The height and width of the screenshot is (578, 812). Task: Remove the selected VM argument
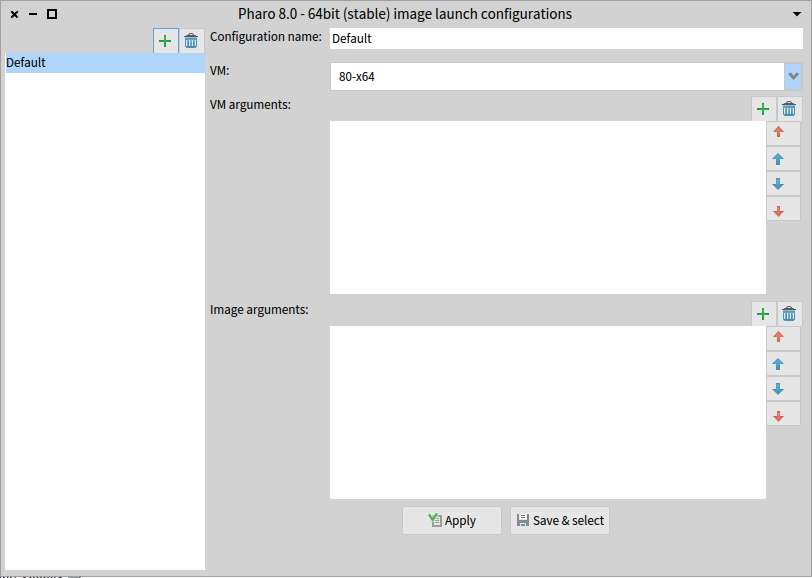[789, 109]
